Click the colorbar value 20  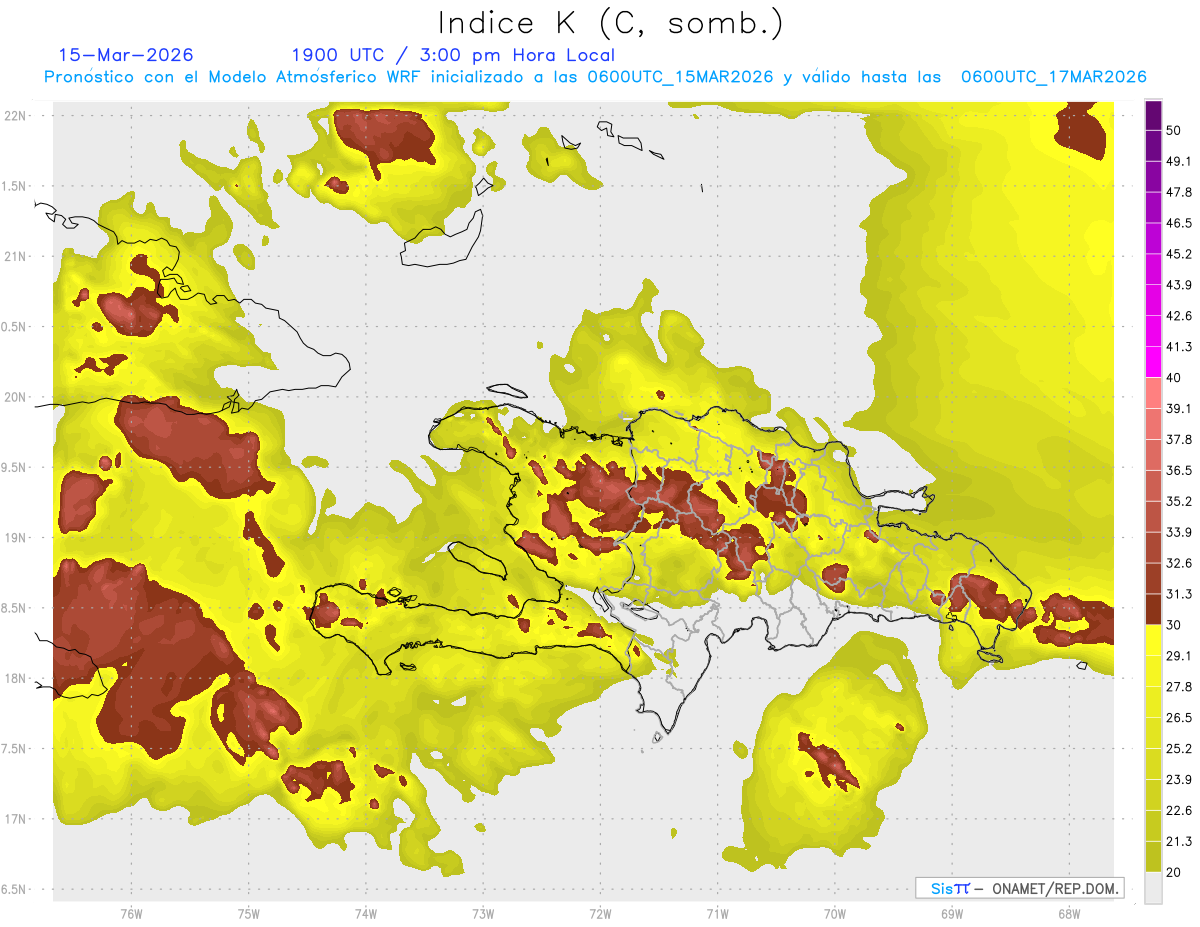point(1173,873)
